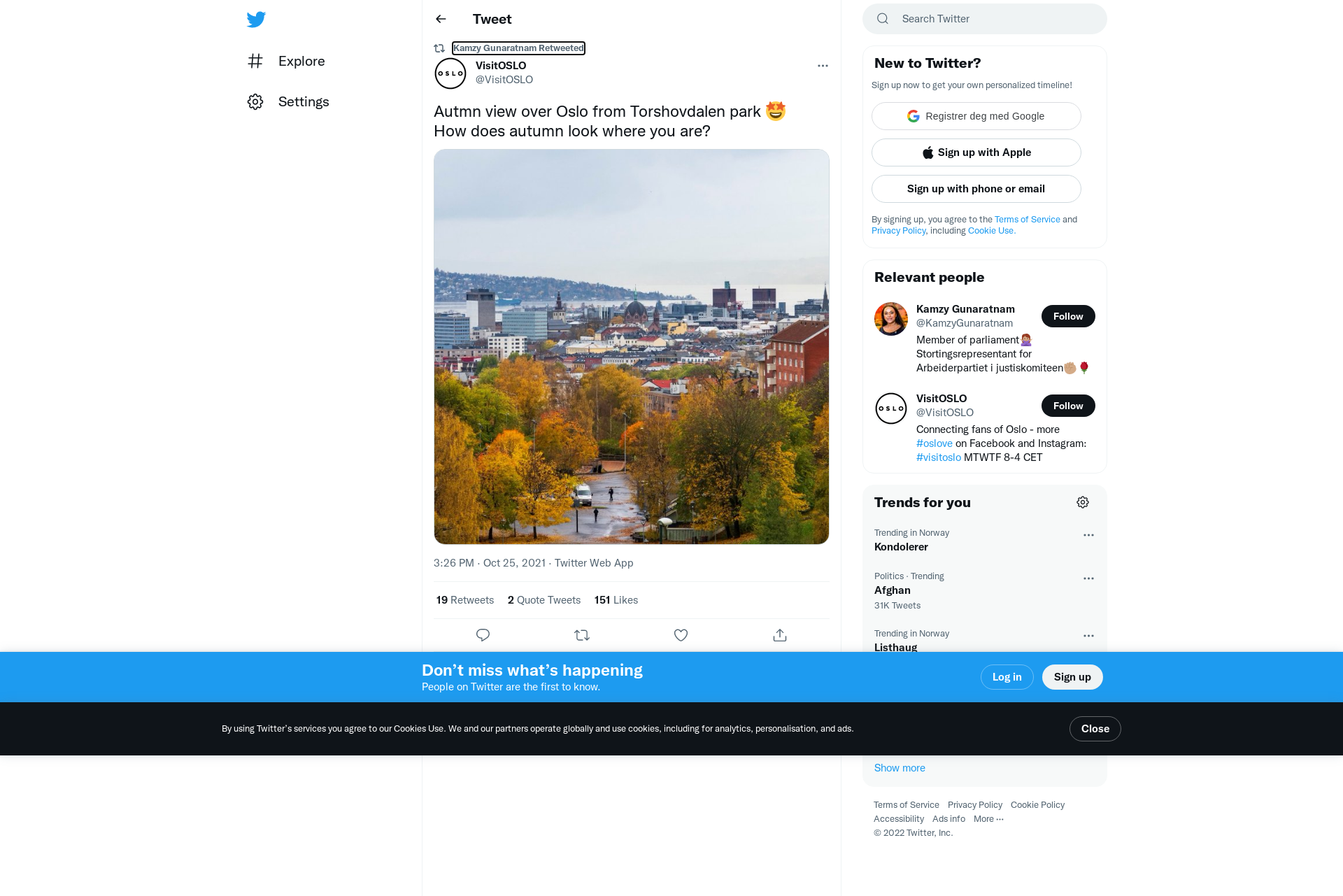The image size is (1343, 896).
Task: Follow Kamzy Gunaratnam
Action: coord(1068,316)
